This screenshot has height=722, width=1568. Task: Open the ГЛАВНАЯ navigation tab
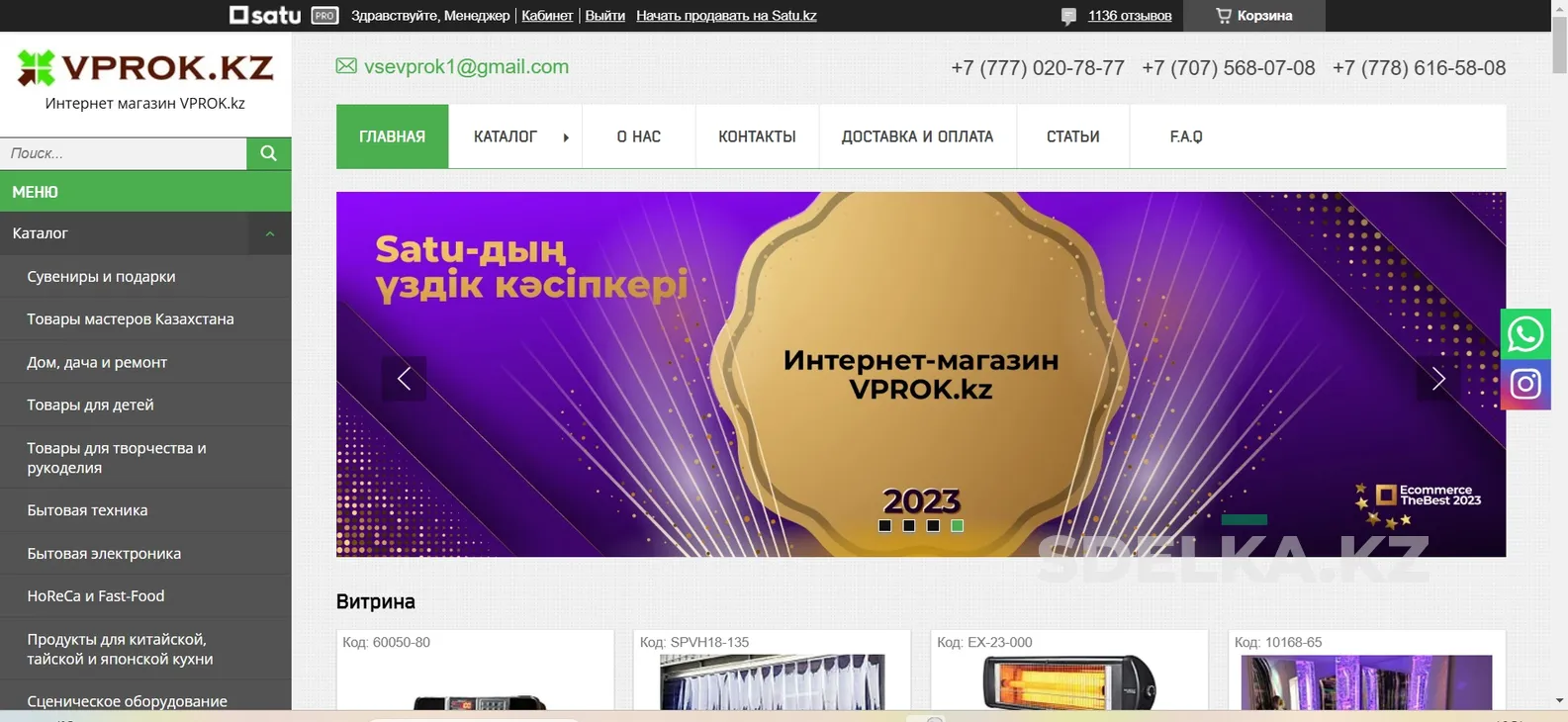point(392,136)
